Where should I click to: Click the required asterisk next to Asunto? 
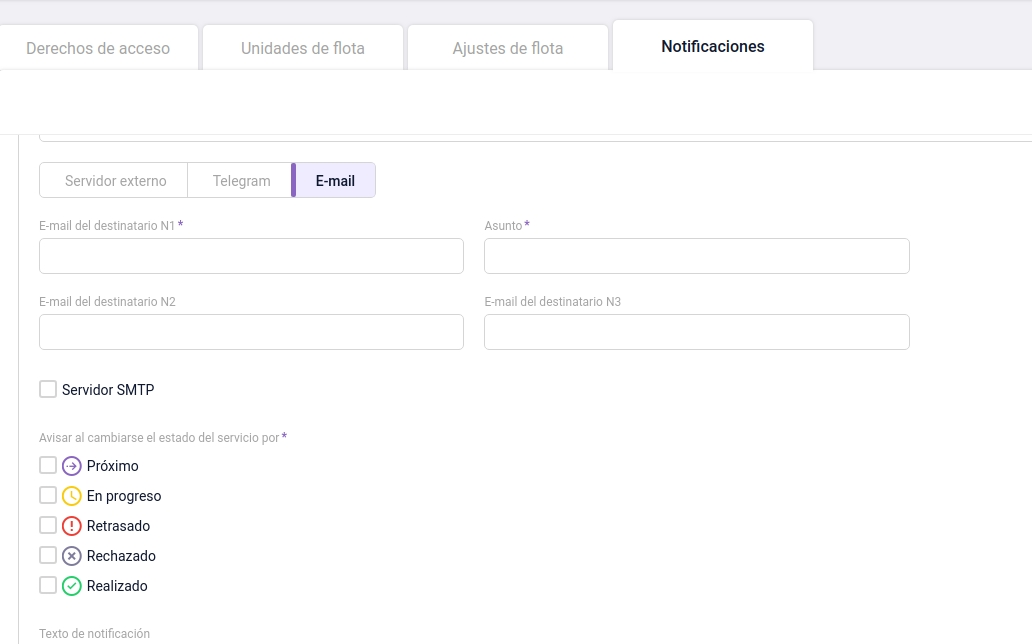pos(526,225)
